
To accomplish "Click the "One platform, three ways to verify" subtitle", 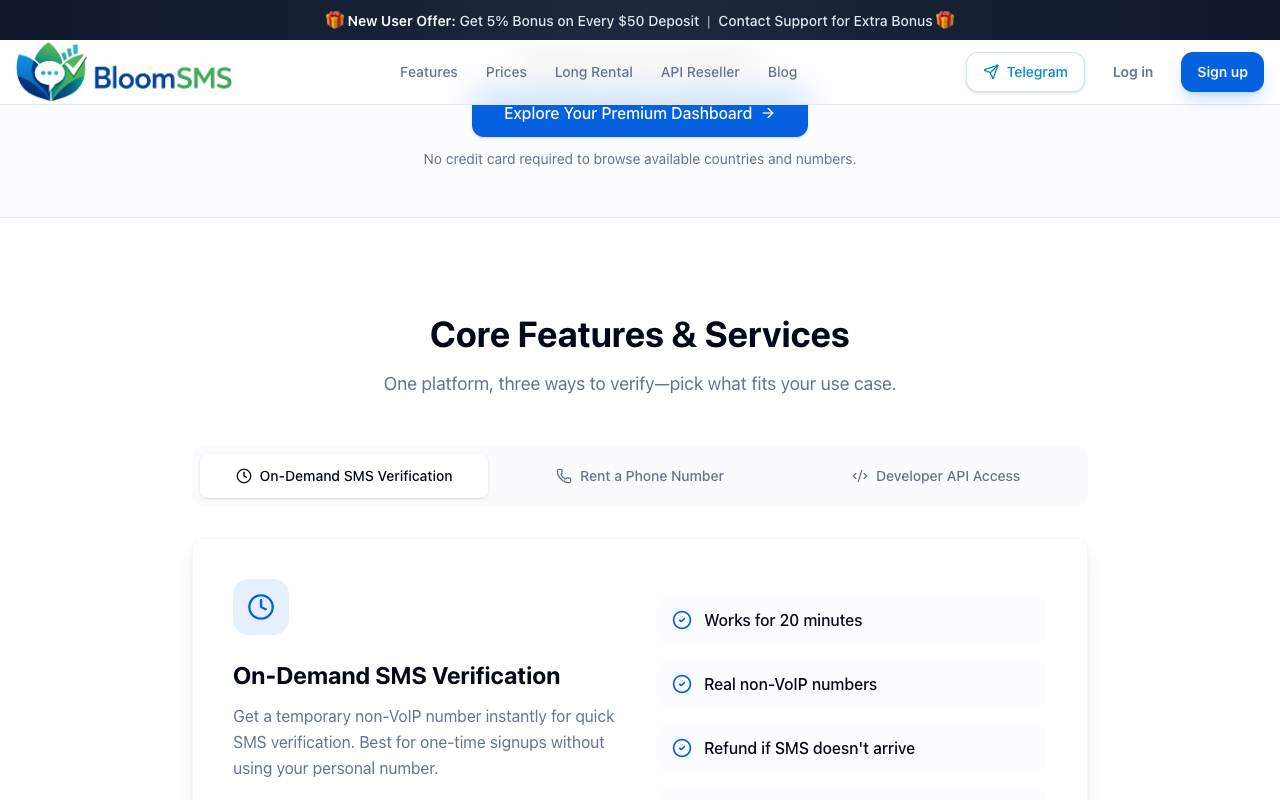I will (640, 384).
